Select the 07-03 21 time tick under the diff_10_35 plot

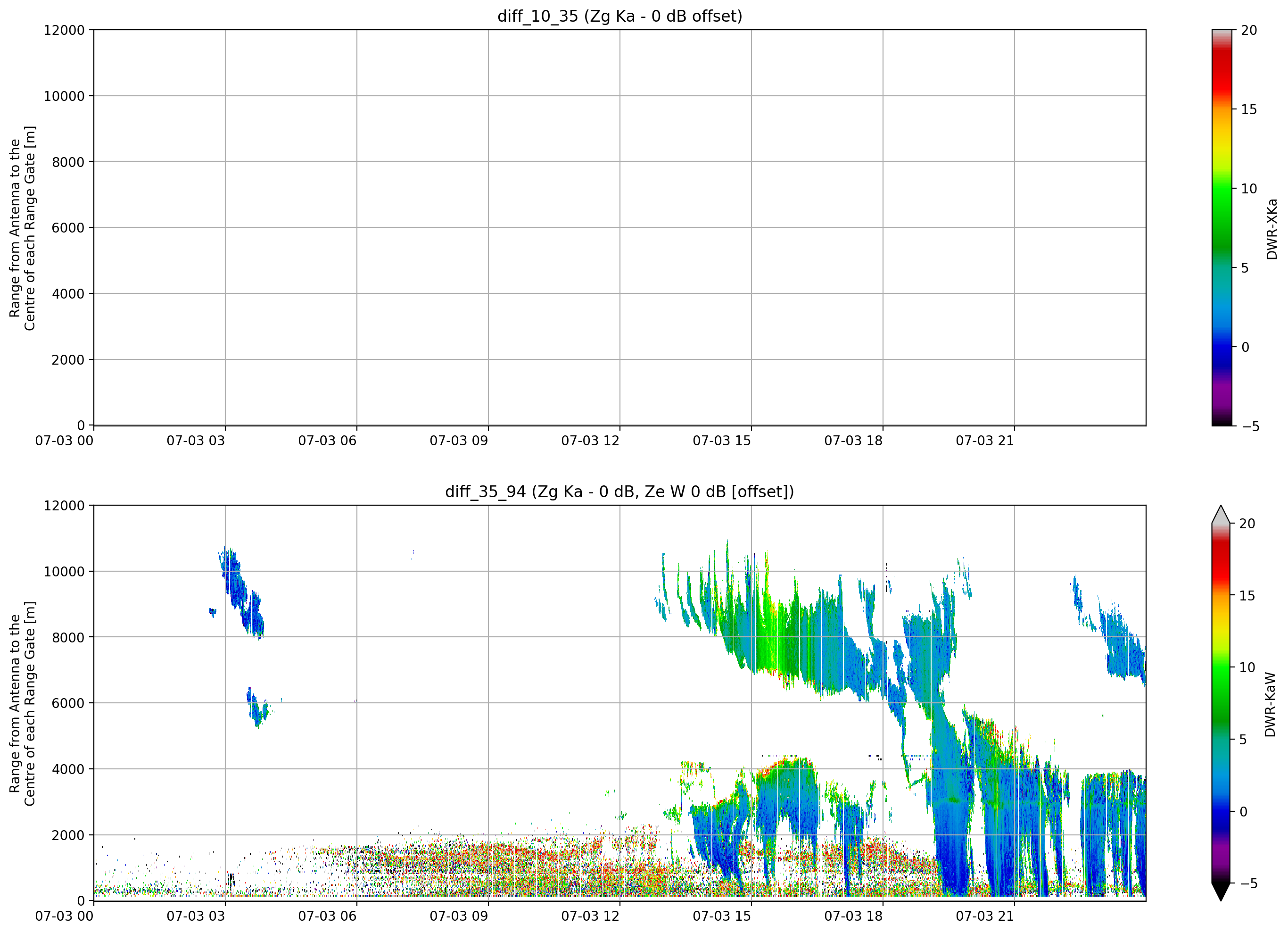(985, 441)
